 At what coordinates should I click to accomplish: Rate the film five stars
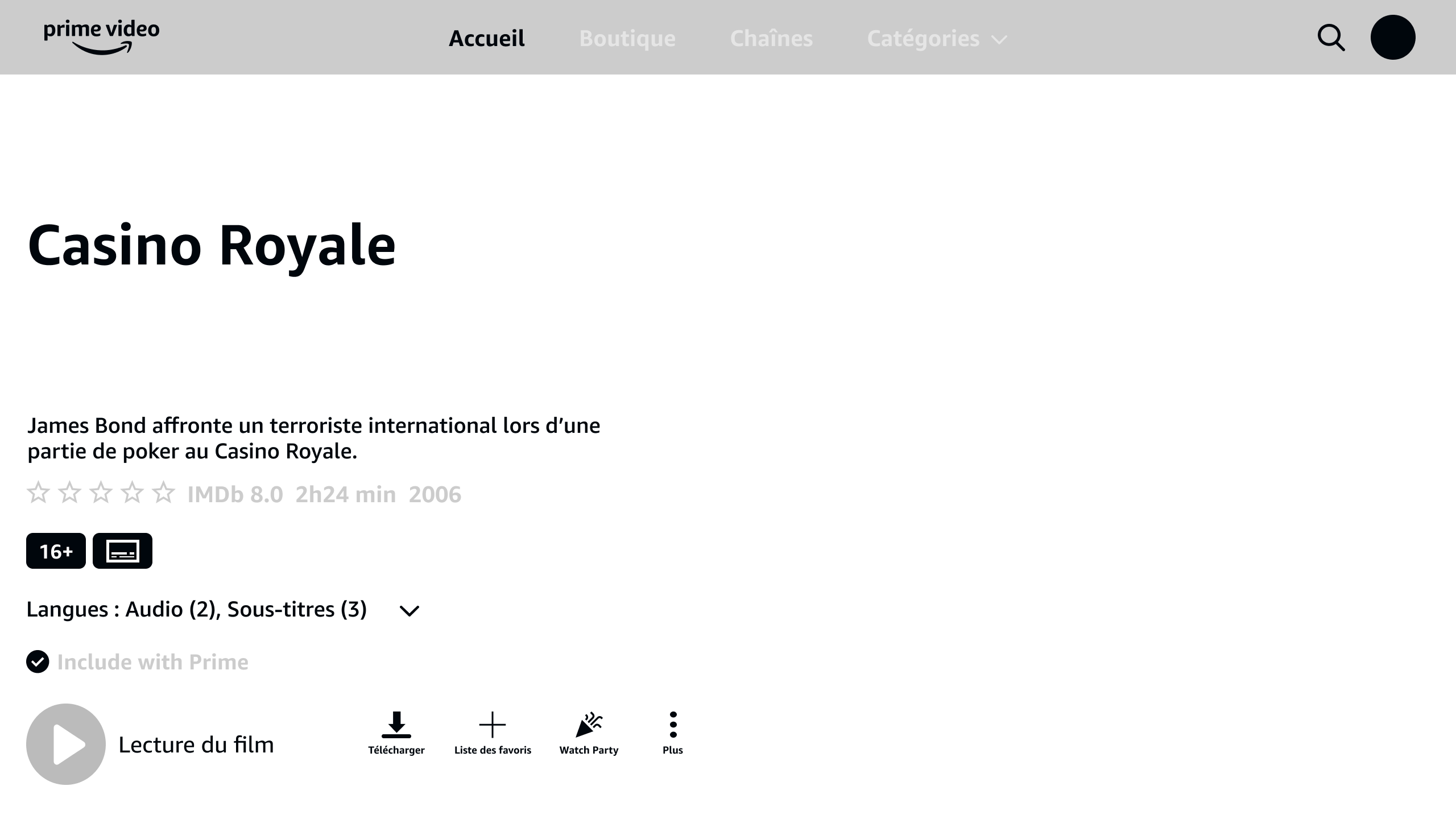(x=163, y=493)
